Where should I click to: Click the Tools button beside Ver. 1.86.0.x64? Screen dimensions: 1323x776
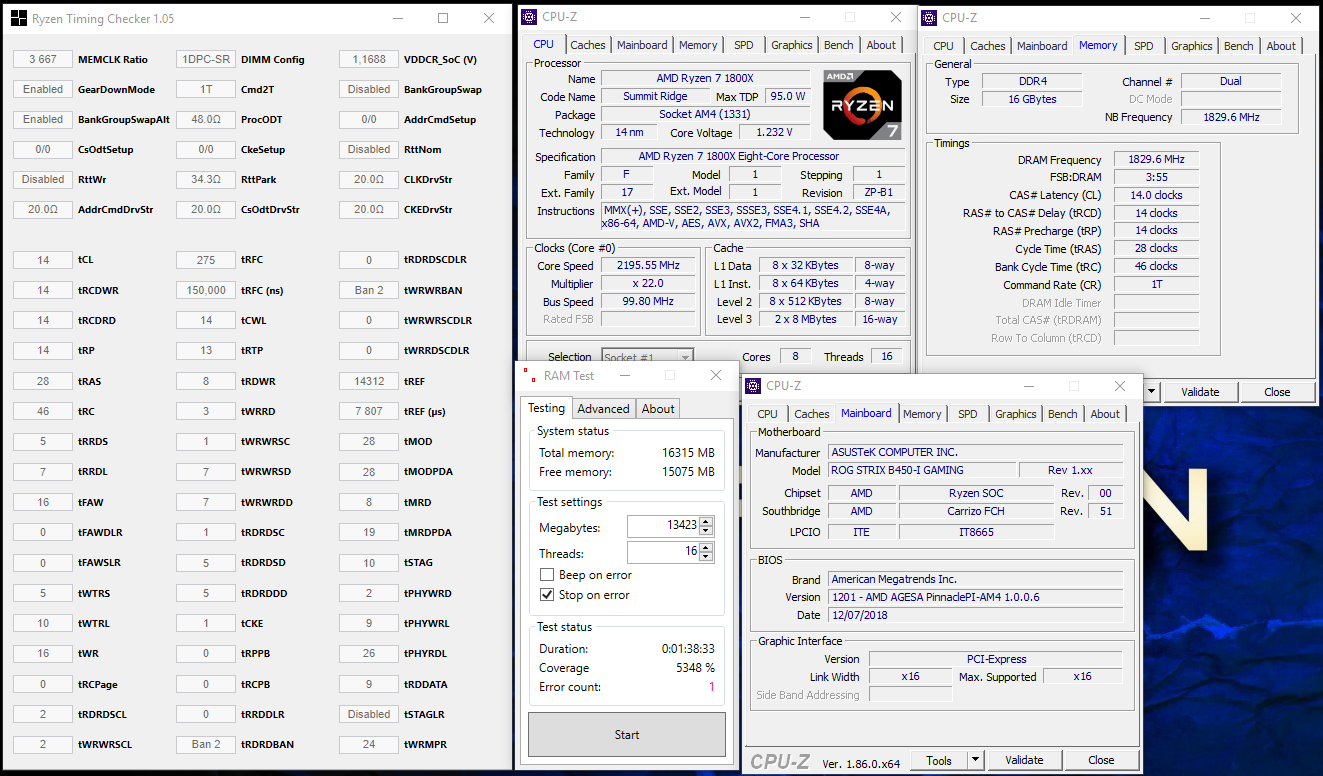[x=940, y=760]
